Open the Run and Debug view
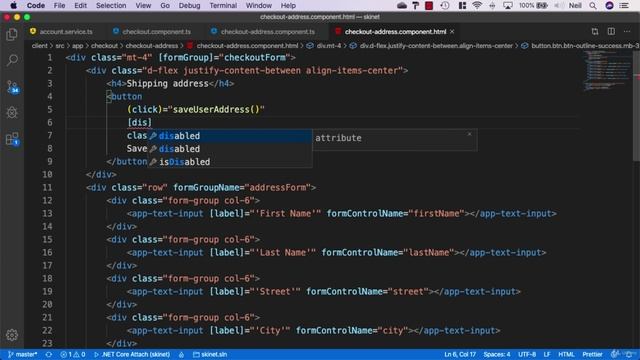640x360 pixels. click(12, 112)
